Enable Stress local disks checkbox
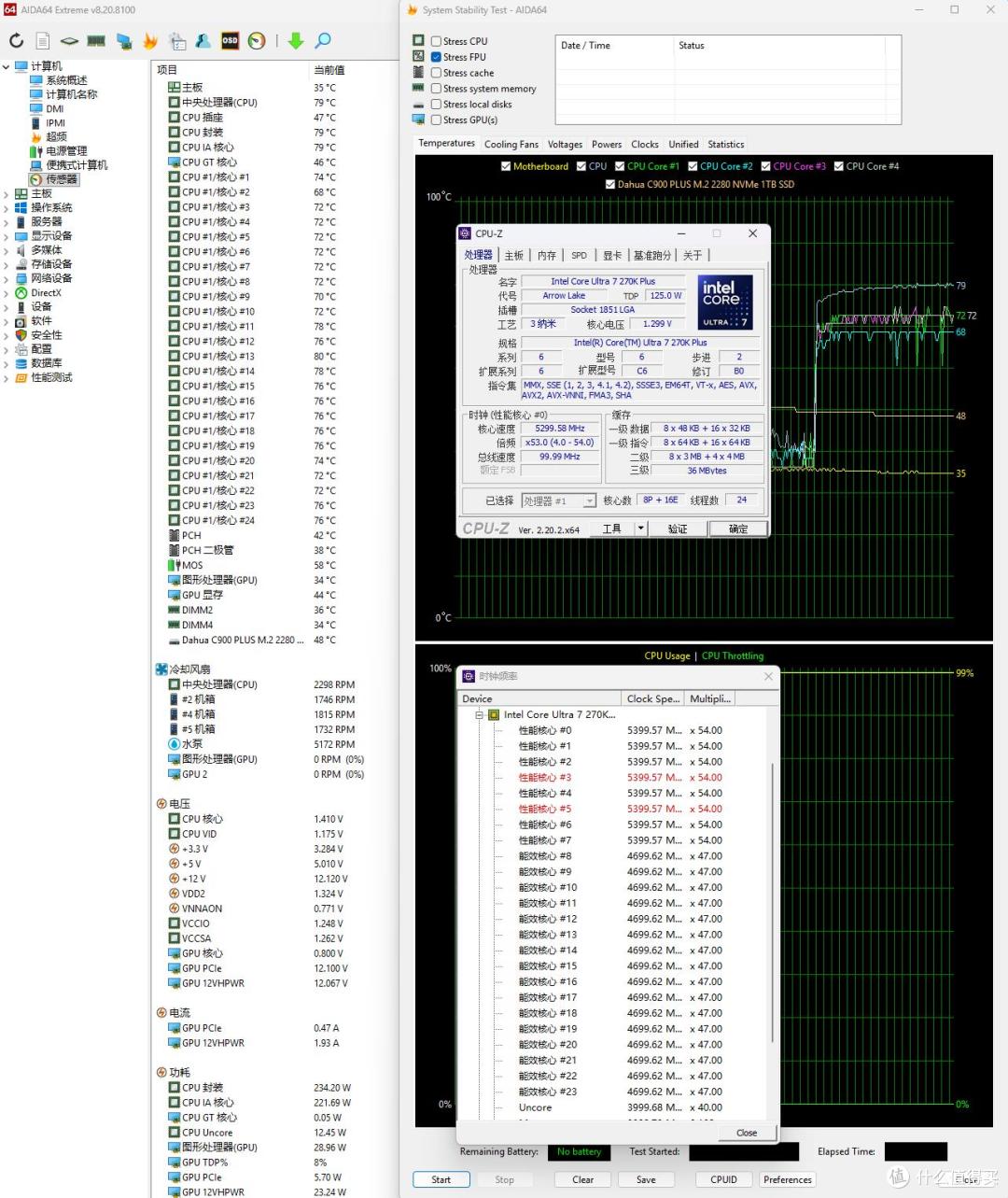 [x=436, y=105]
